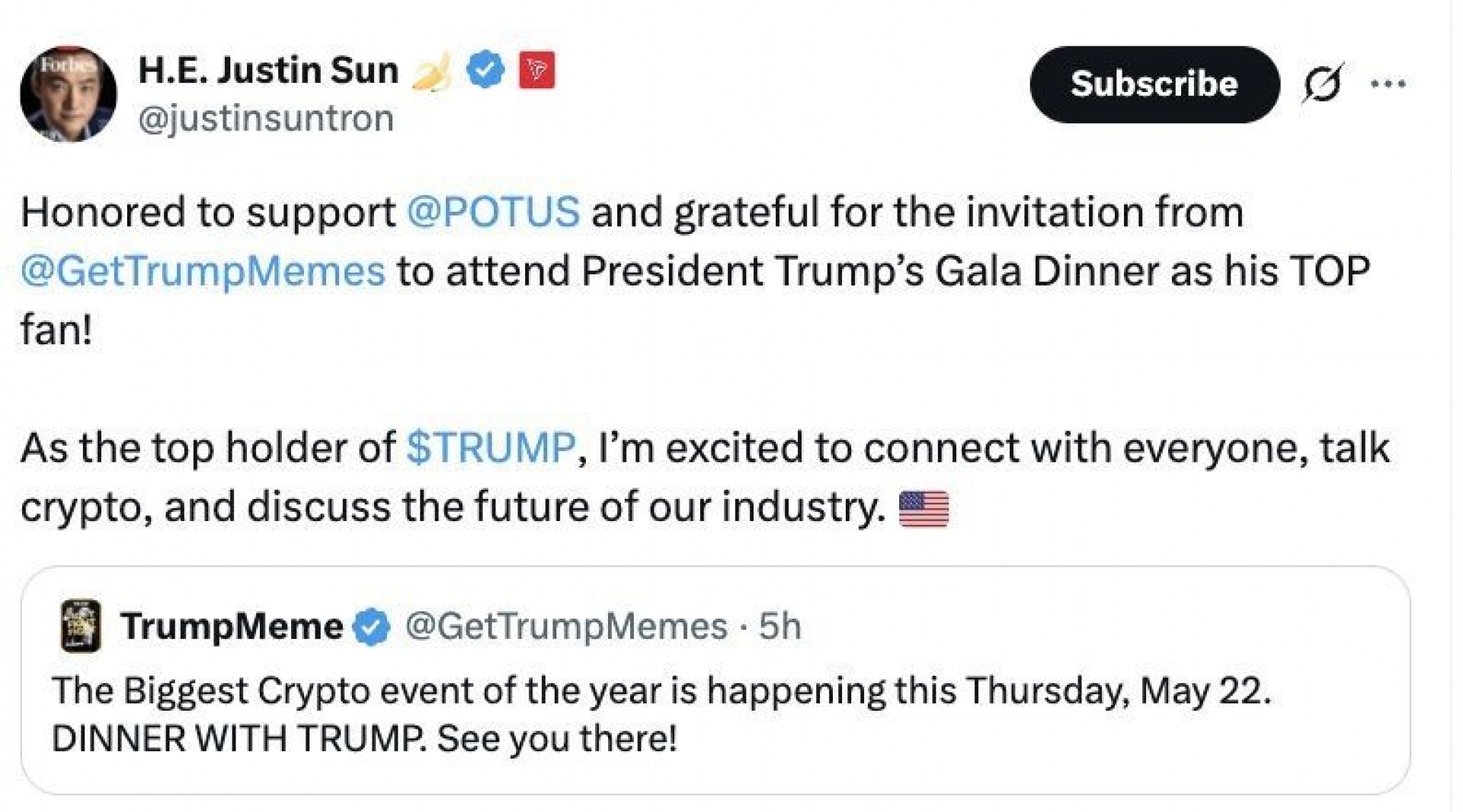Open the @GetTrumpMemes mention in the tweet body
Viewport: 1463px width, 812px height.
pyautogui.click(x=203, y=271)
